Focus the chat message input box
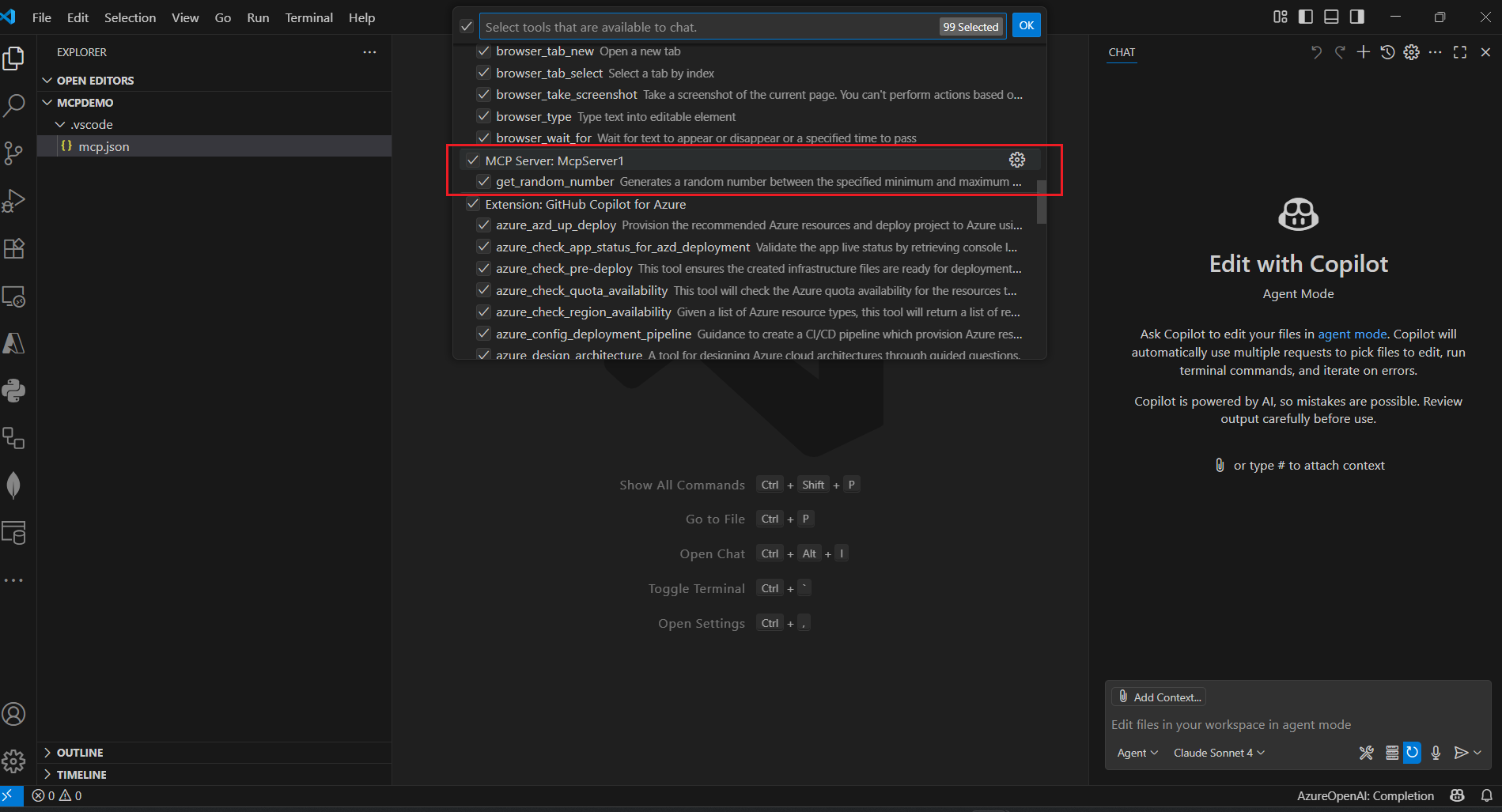Image resolution: width=1502 pixels, height=812 pixels. tap(1297, 724)
